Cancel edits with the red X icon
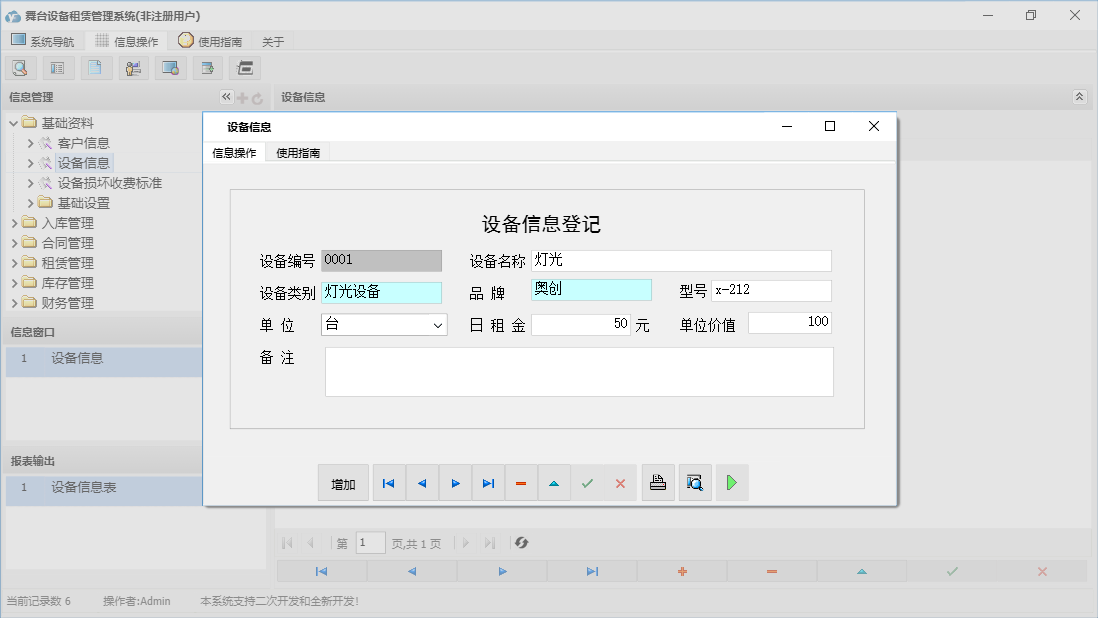Screen dimensions: 1098x618 click(x=620, y=482)
